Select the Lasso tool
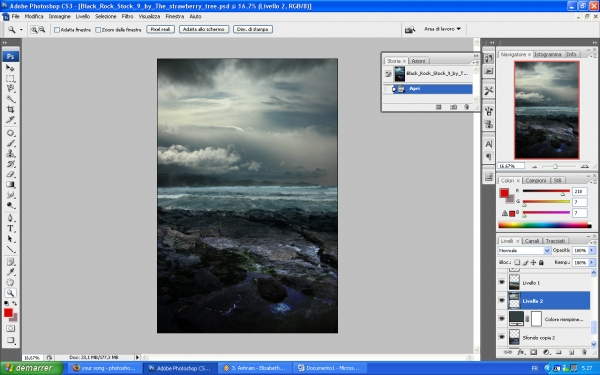Image resolution: width=600 pixels, height=375 pixels. (x=10, y=88)
